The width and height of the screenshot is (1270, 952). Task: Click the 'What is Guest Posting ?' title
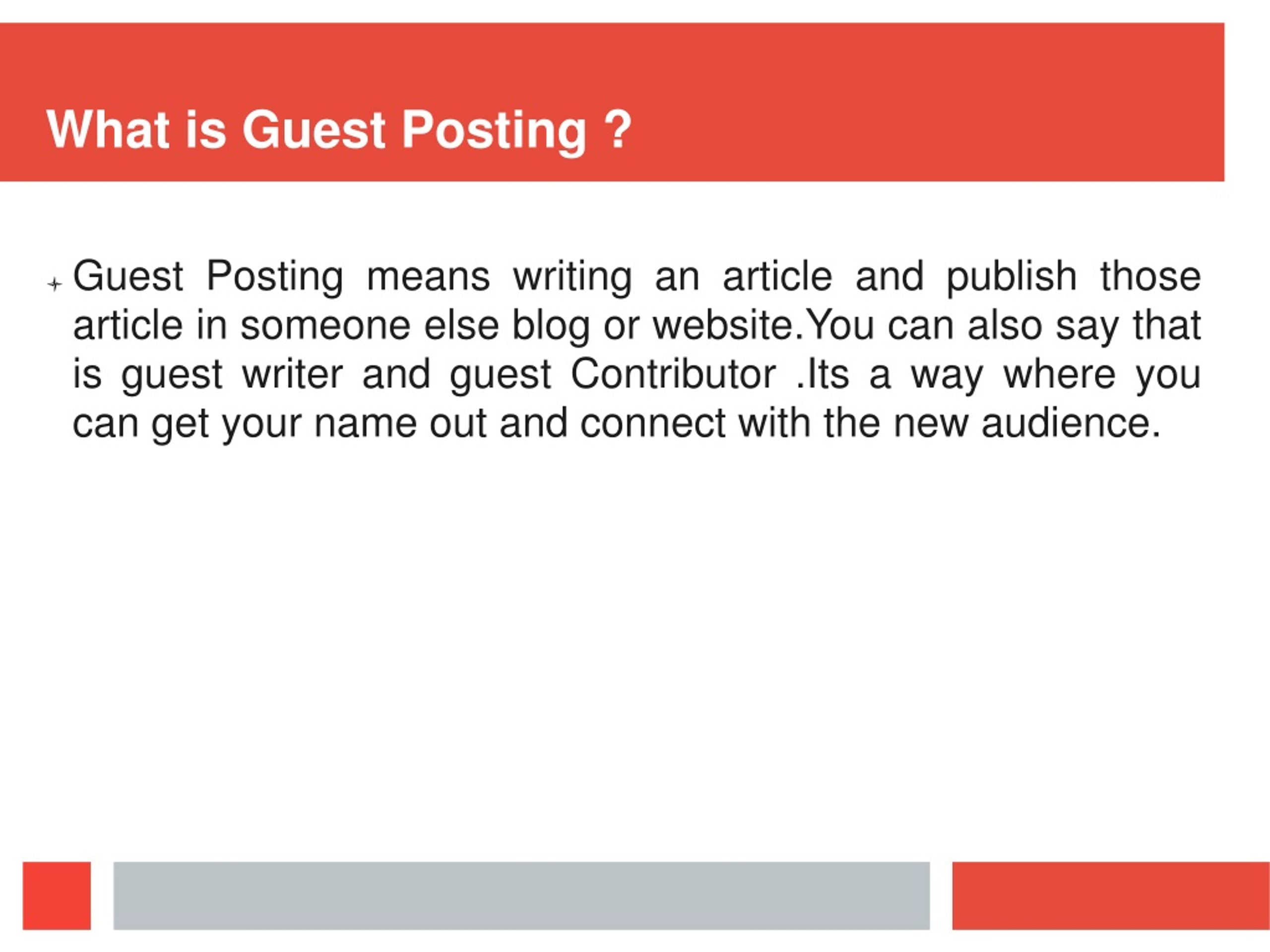point(339,131)
